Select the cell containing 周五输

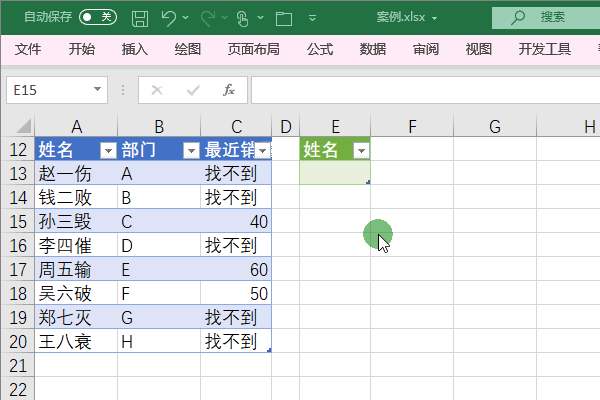click(x=76, y=269)
